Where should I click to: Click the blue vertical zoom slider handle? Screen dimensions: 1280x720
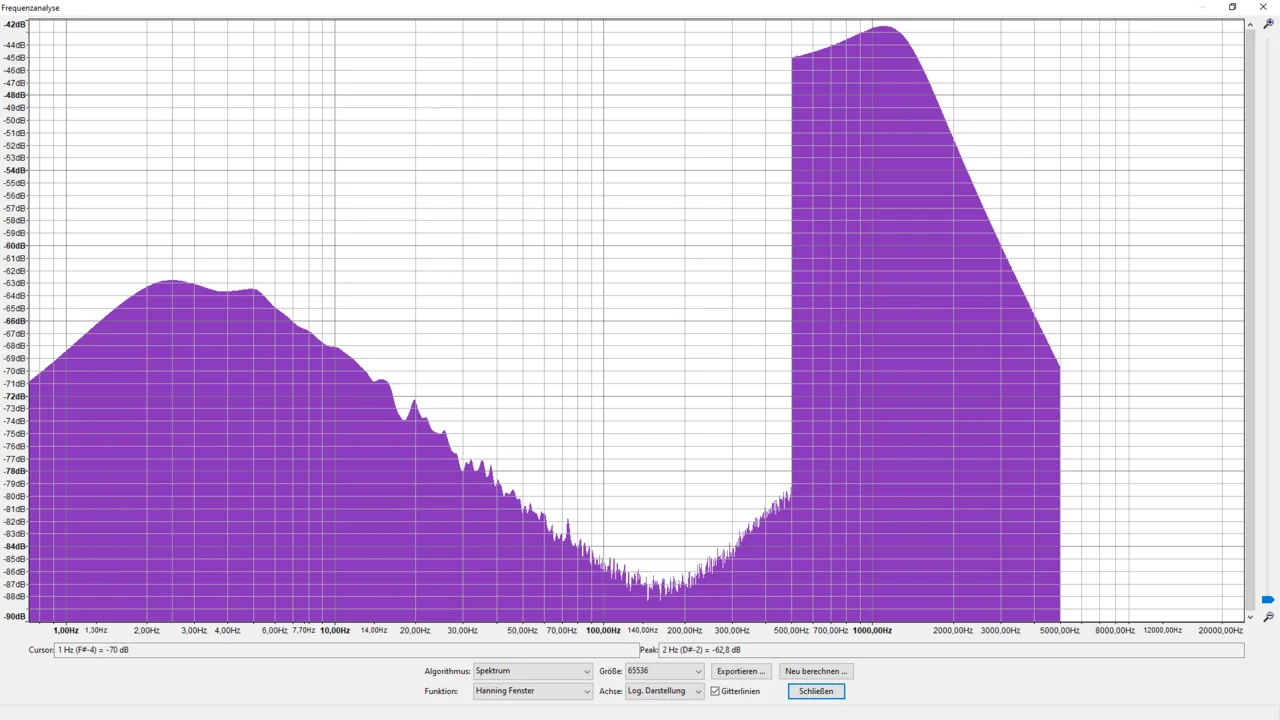[x=1268, y=600]
